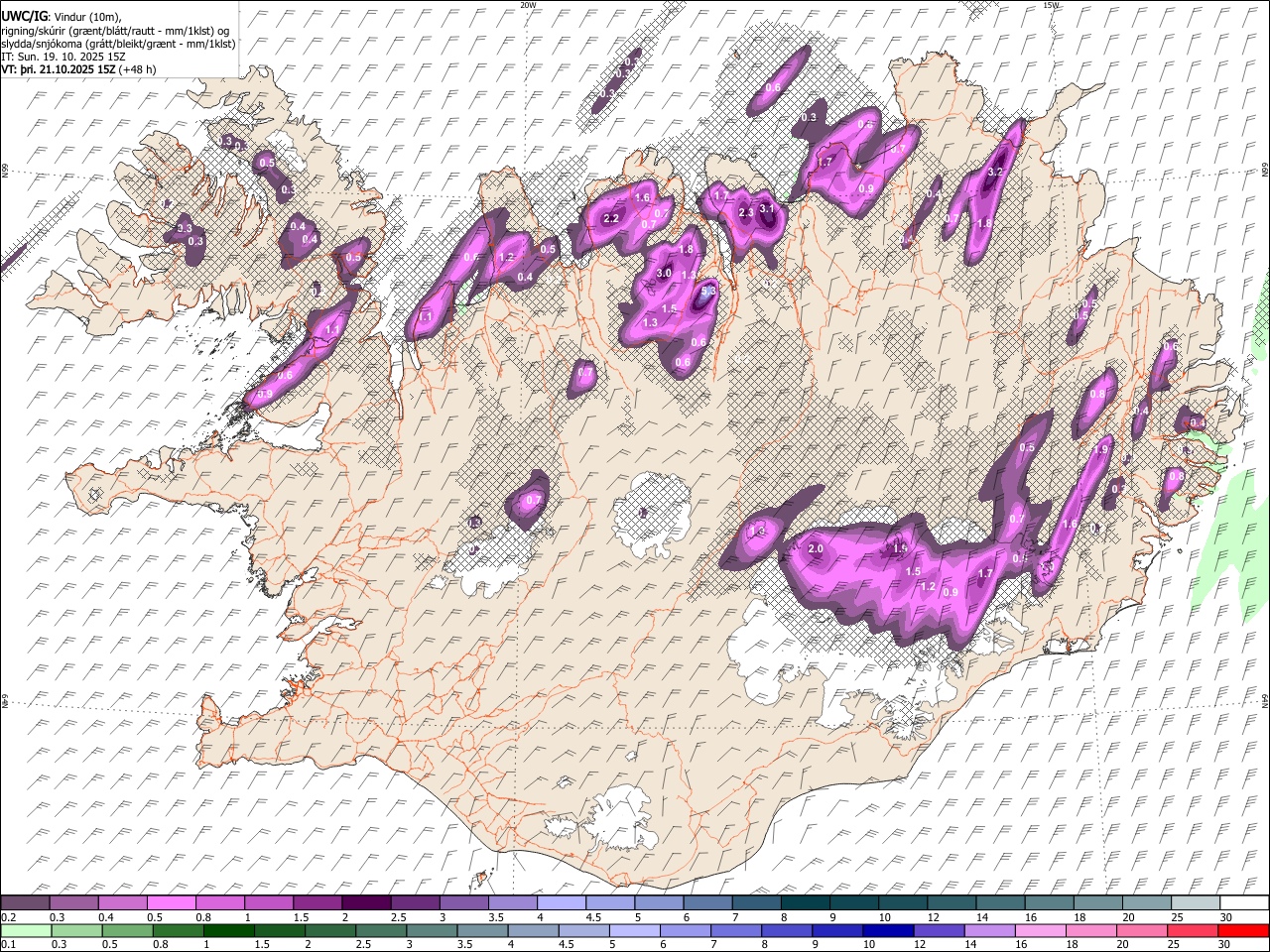Click the '(+48 h)' forecast offset text
Viewport: 1270px width, 952px height.
138,69
